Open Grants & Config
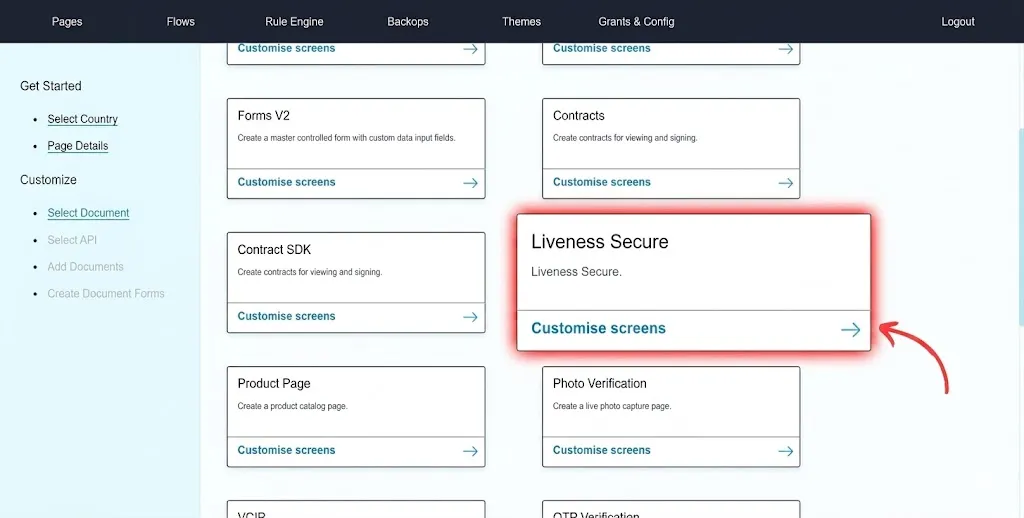1024x518 pixels. [x=636, y=22]
